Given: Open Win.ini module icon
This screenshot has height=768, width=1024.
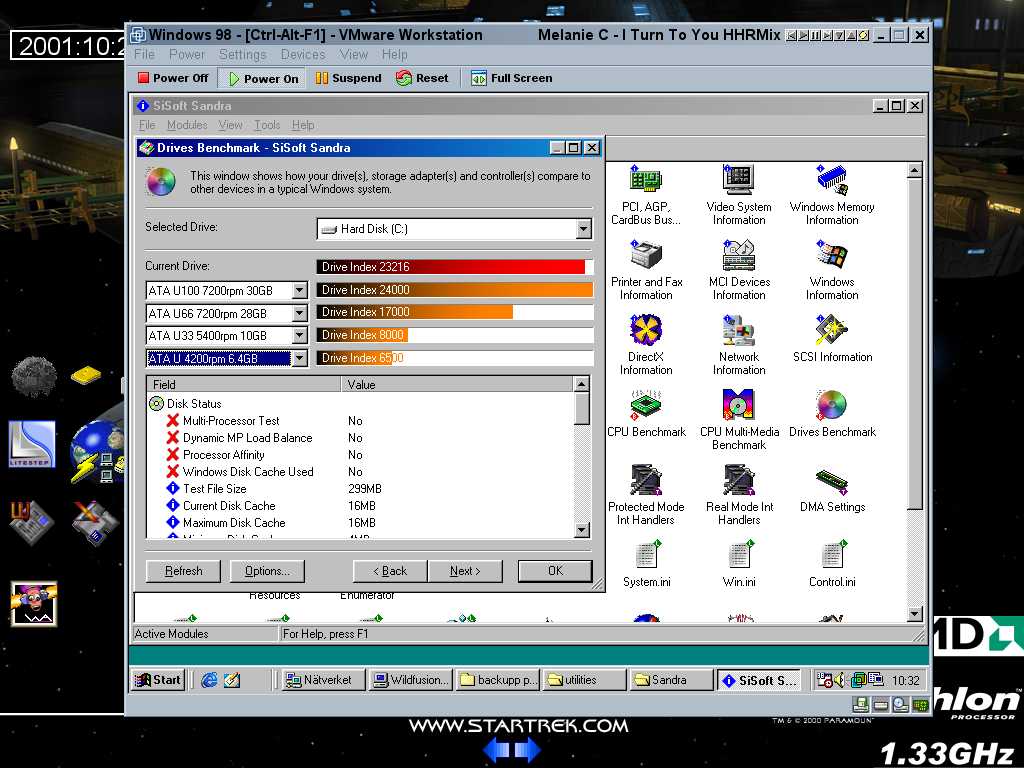Looking at the screenshot, I should 741,555.
